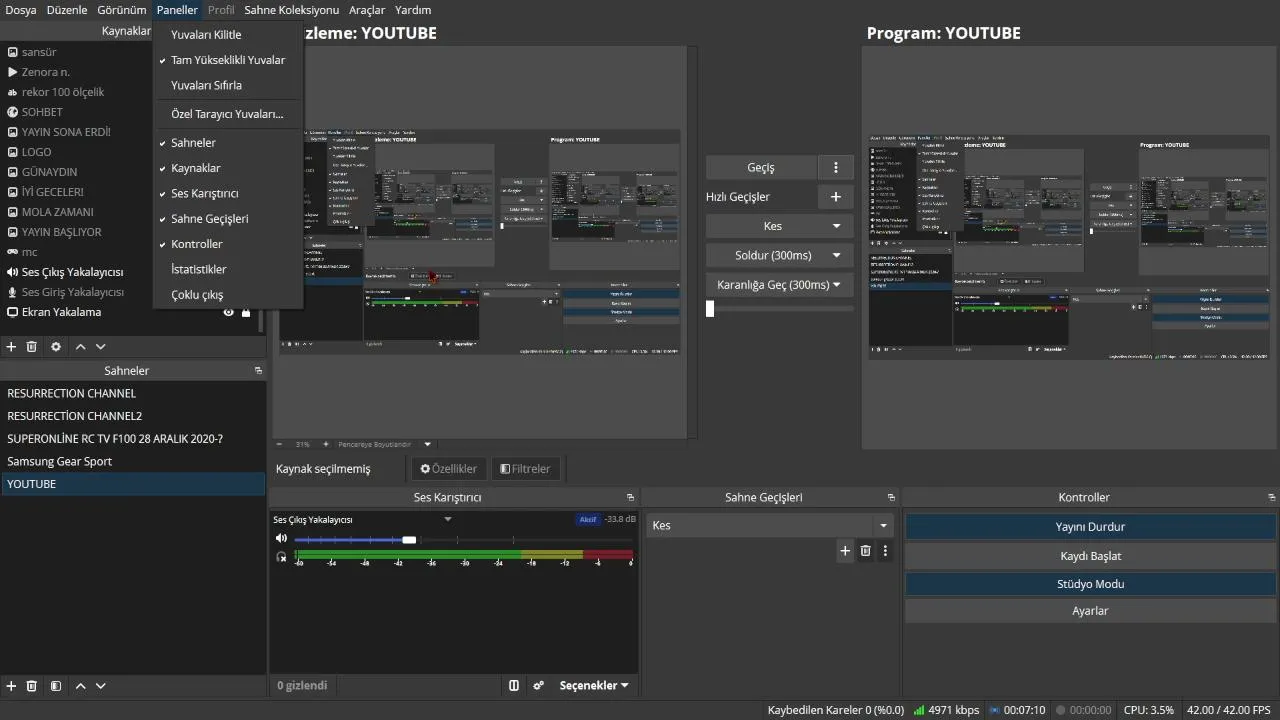The width and height of the screenshot is (1280, 720).
Task: Zoom in the preview with the plus icon
Action: [325, 444]
